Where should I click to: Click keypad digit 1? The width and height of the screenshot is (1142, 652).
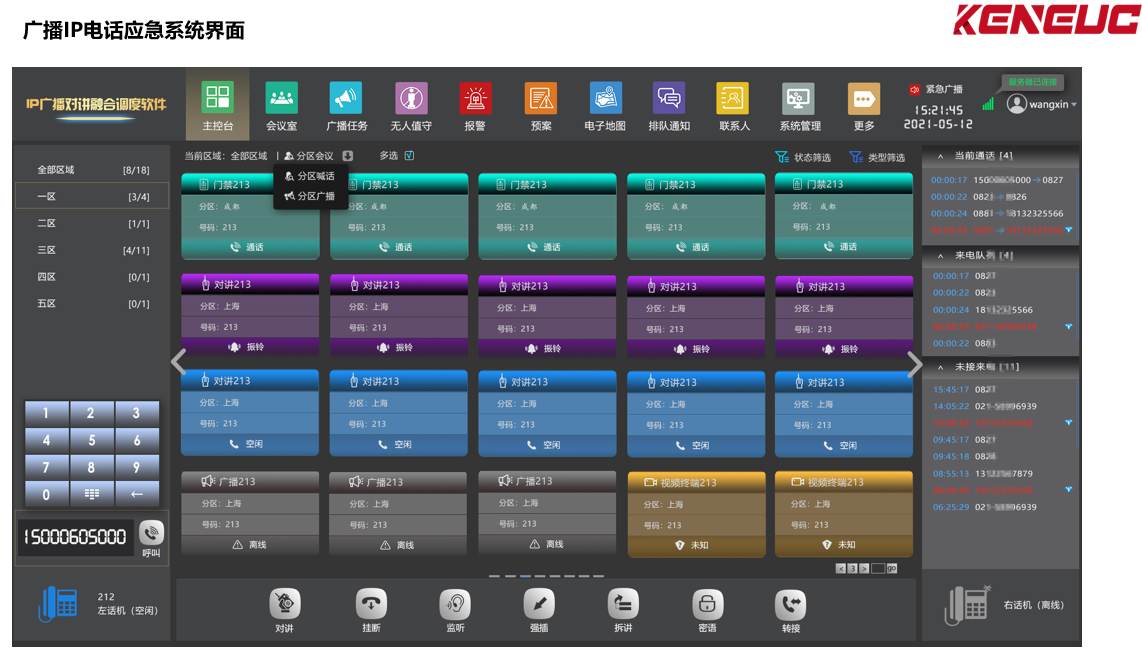[47, 413]
